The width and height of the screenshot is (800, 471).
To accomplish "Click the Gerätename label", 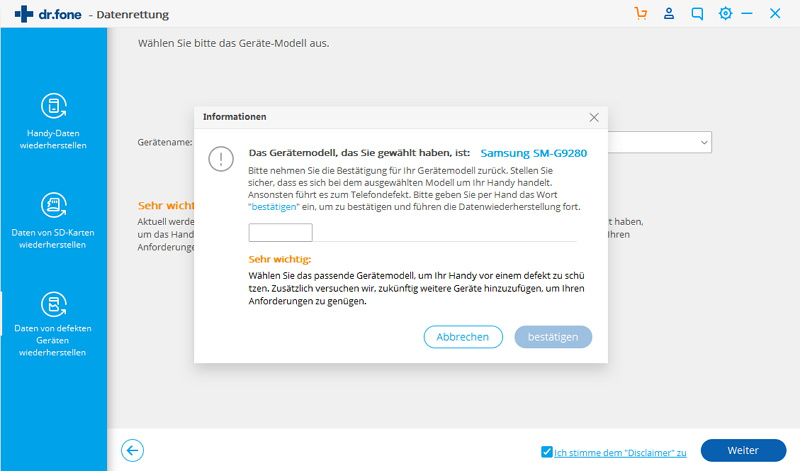I will click(x=165, y=142).
